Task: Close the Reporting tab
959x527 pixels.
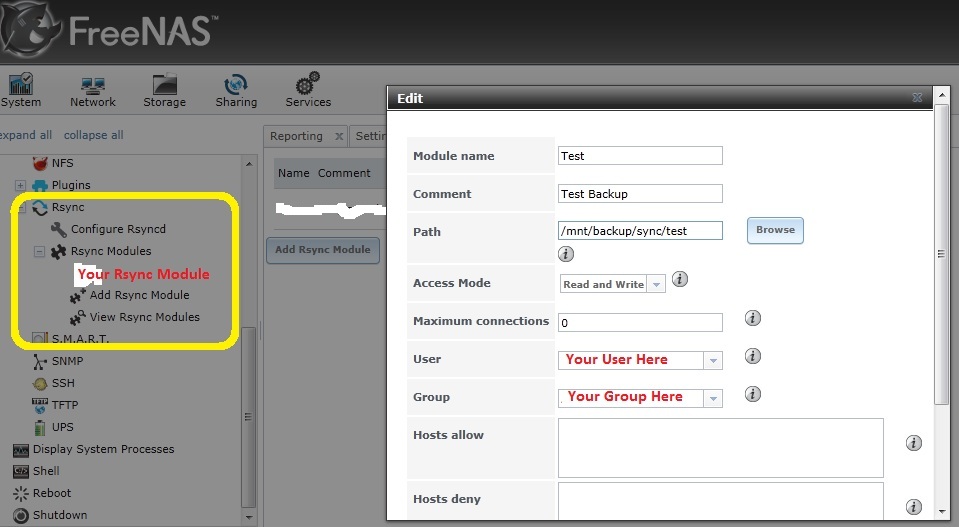Action: (x=339, y=136)
